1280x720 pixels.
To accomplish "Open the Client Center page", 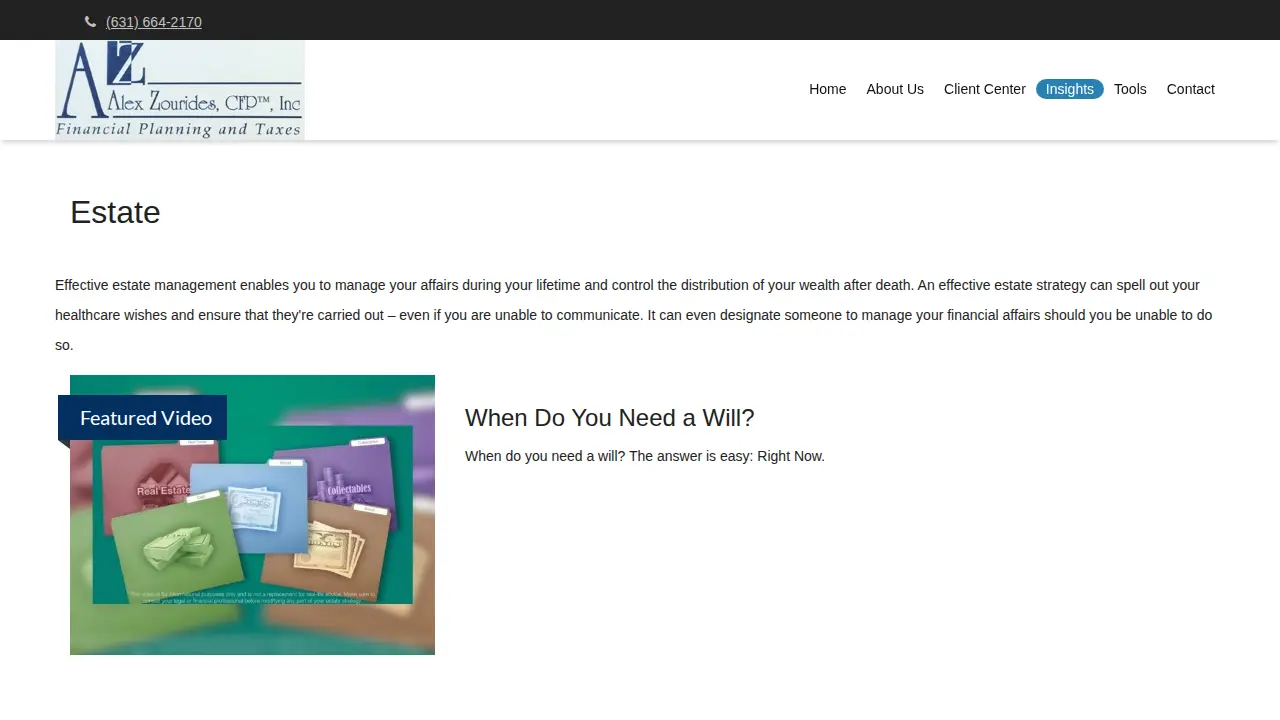I will [x=985, y=89].
